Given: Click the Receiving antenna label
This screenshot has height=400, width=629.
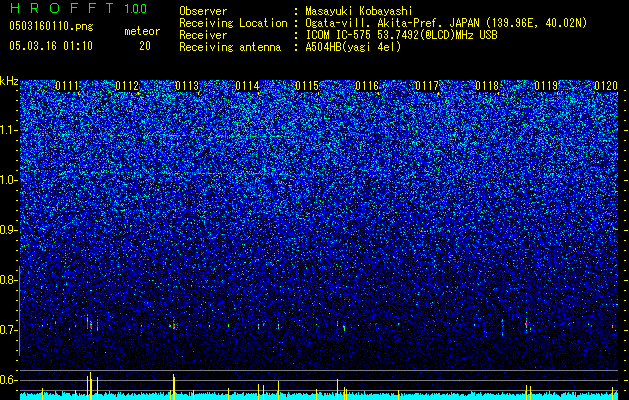Looking at the screenshot, I should pyautogui.click(x=230, y=47).
